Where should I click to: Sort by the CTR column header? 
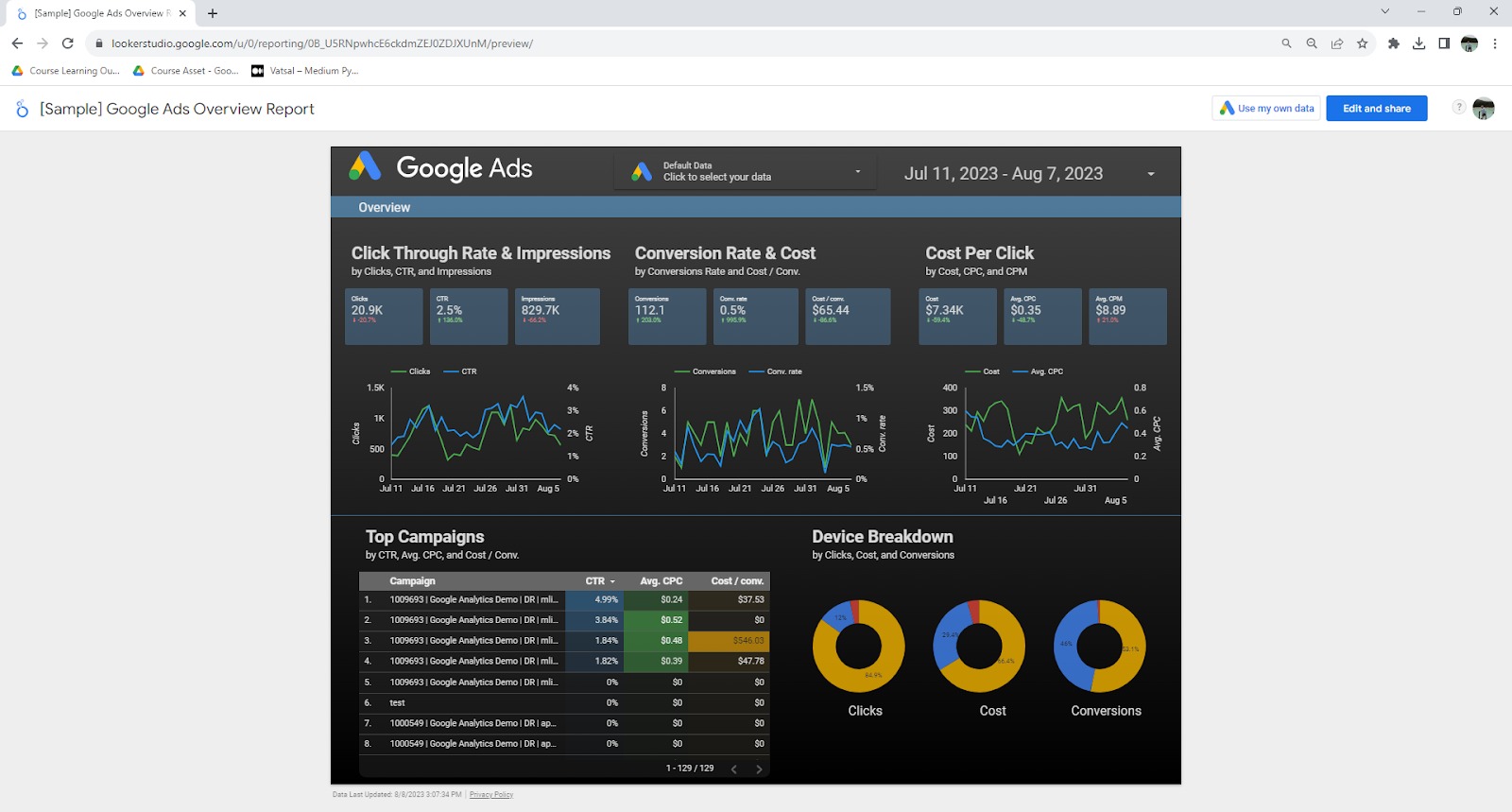pos(600,581)
